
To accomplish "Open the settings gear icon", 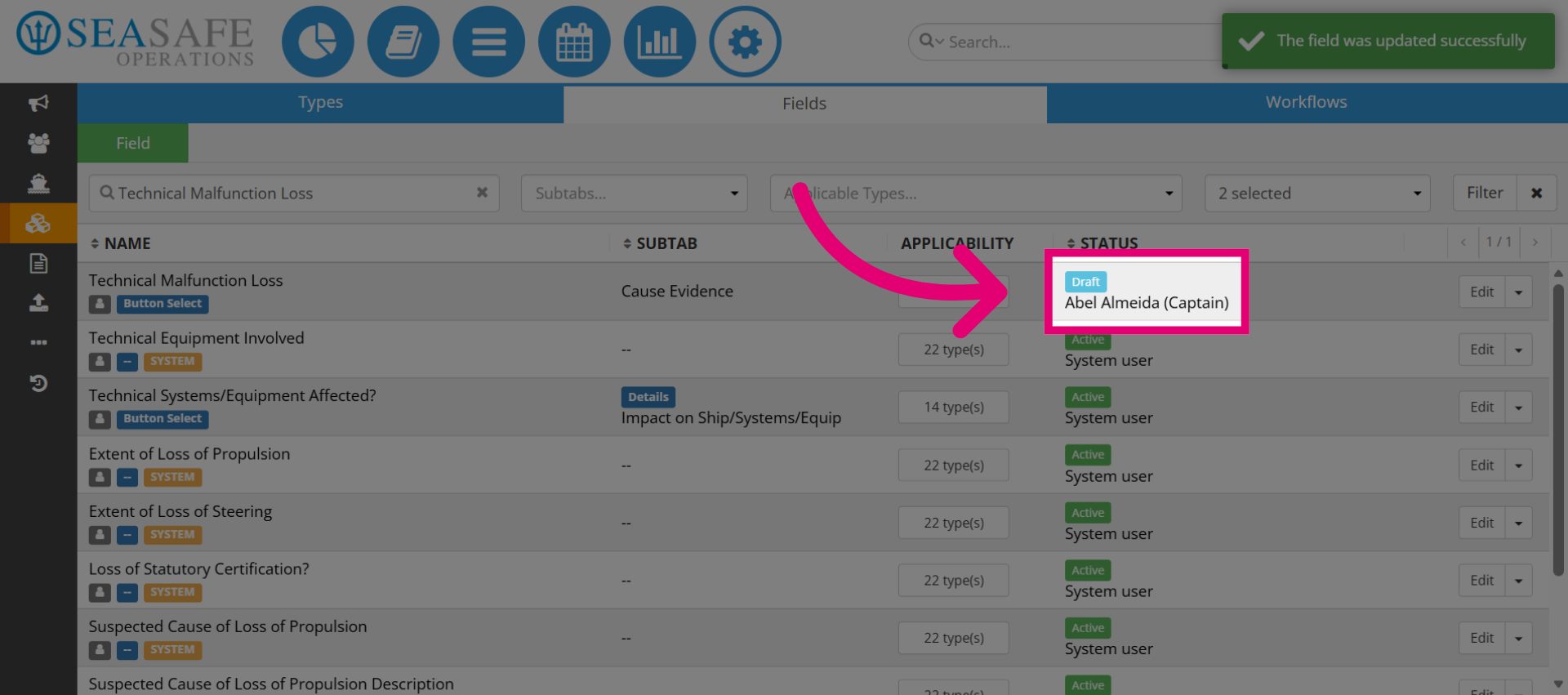I will pos(745,42).
